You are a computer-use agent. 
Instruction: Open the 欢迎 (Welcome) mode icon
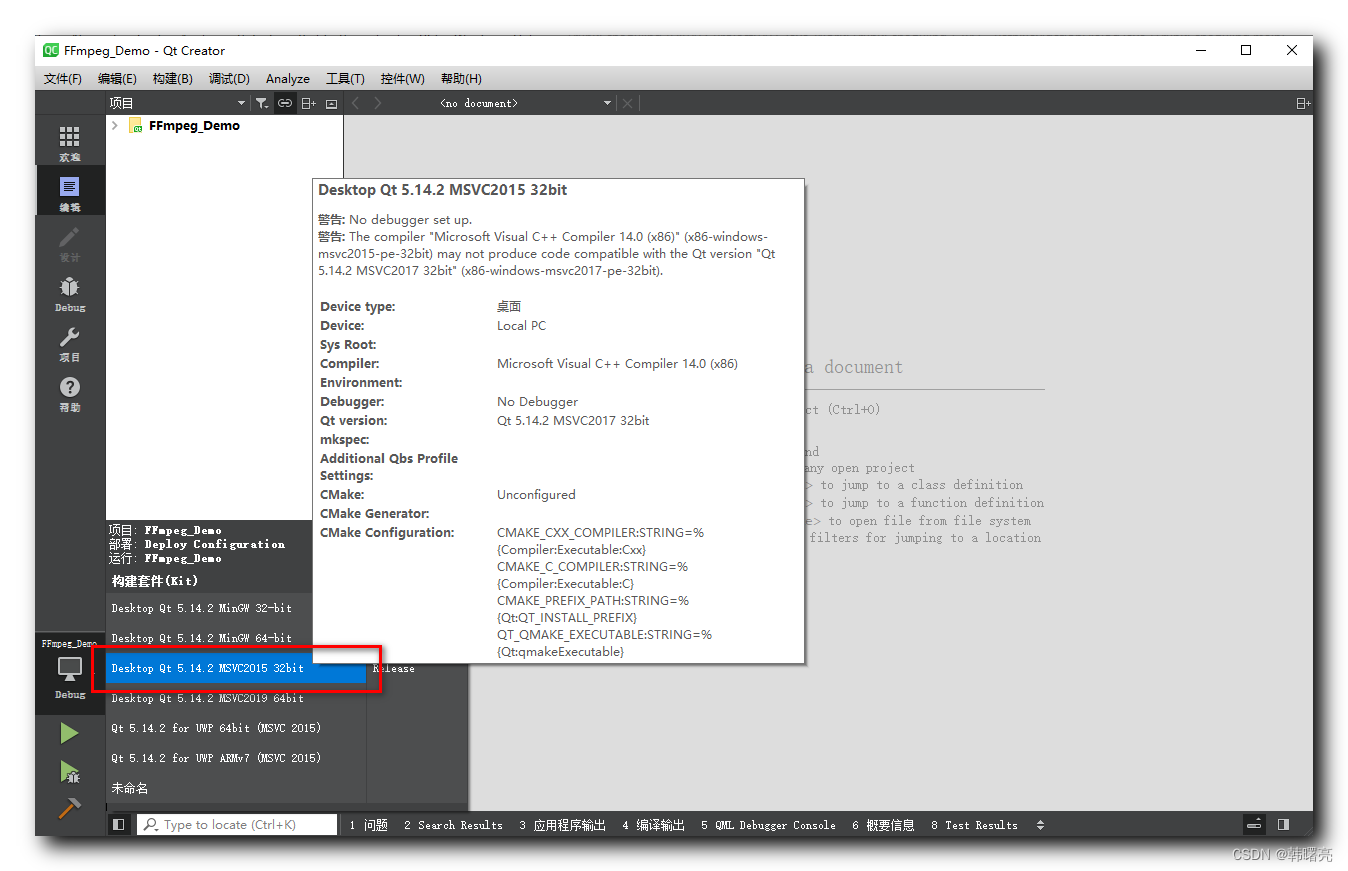pos(69,140)
